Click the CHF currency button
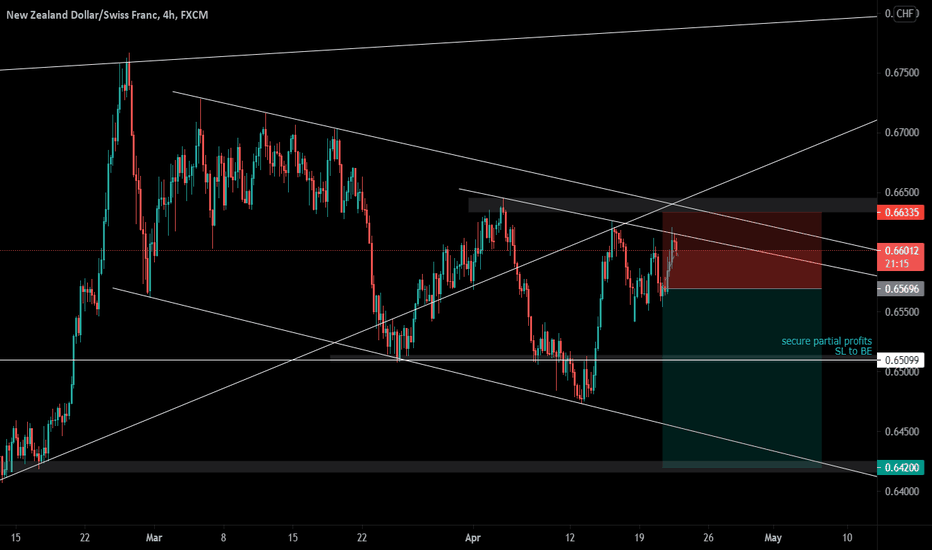Image resolution: width=932 pixels, height=550 pixels. (x=905, y=14)
